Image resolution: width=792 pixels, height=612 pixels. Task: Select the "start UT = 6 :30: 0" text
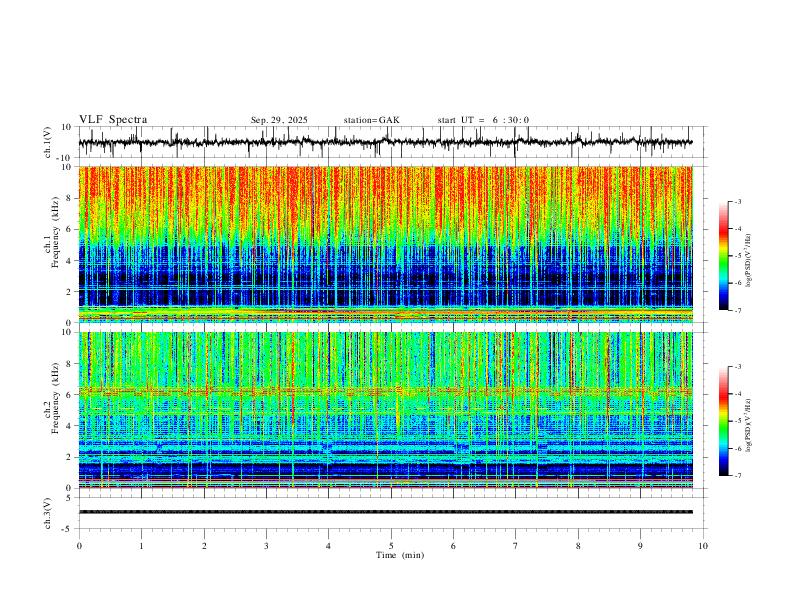click(483, 120)
